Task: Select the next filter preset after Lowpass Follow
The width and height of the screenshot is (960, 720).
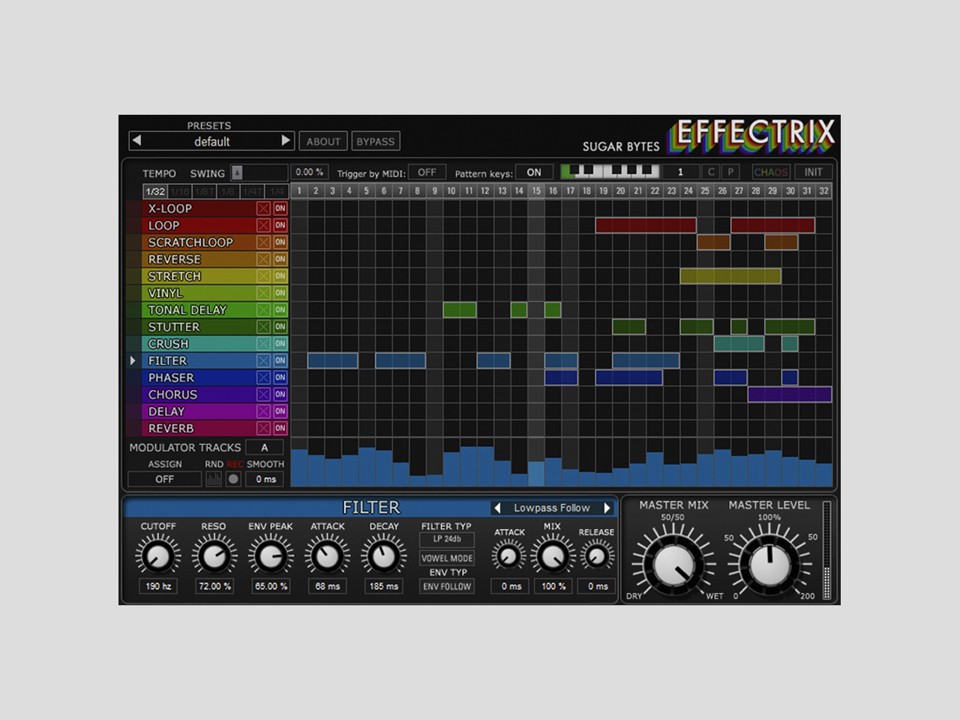Action: coord(607,508)
